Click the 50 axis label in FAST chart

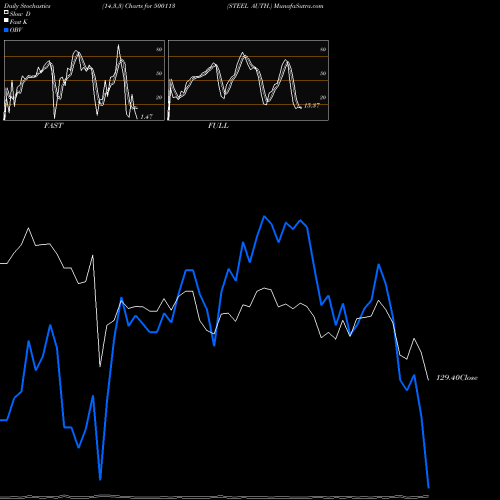(159, 73)
